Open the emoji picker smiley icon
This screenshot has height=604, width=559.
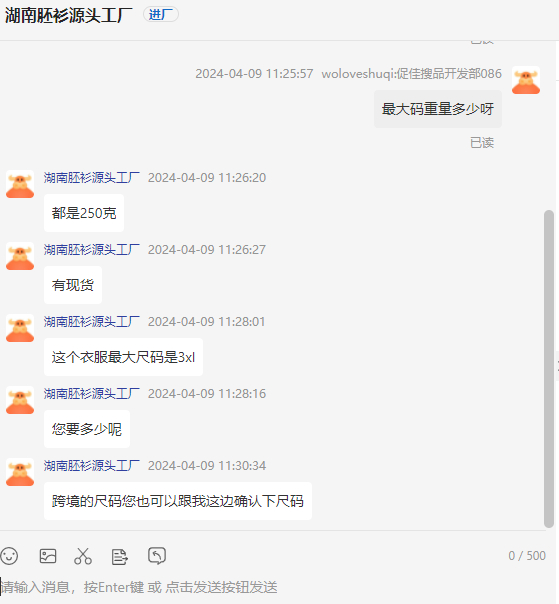[x=9, y=556]
